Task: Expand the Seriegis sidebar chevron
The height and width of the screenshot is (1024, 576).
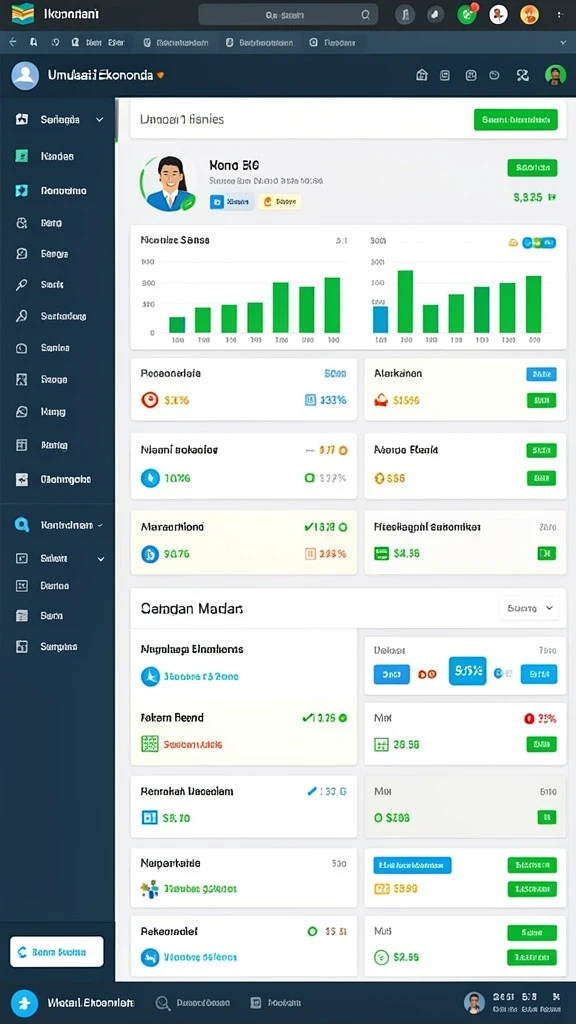Action: coord(100,120)
